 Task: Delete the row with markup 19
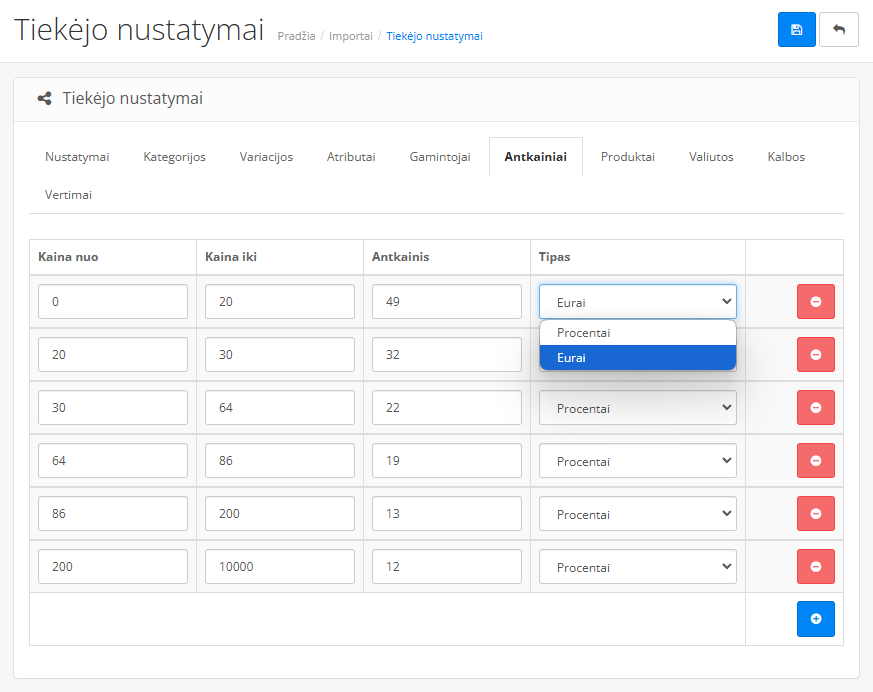click(x=815, y=461)
